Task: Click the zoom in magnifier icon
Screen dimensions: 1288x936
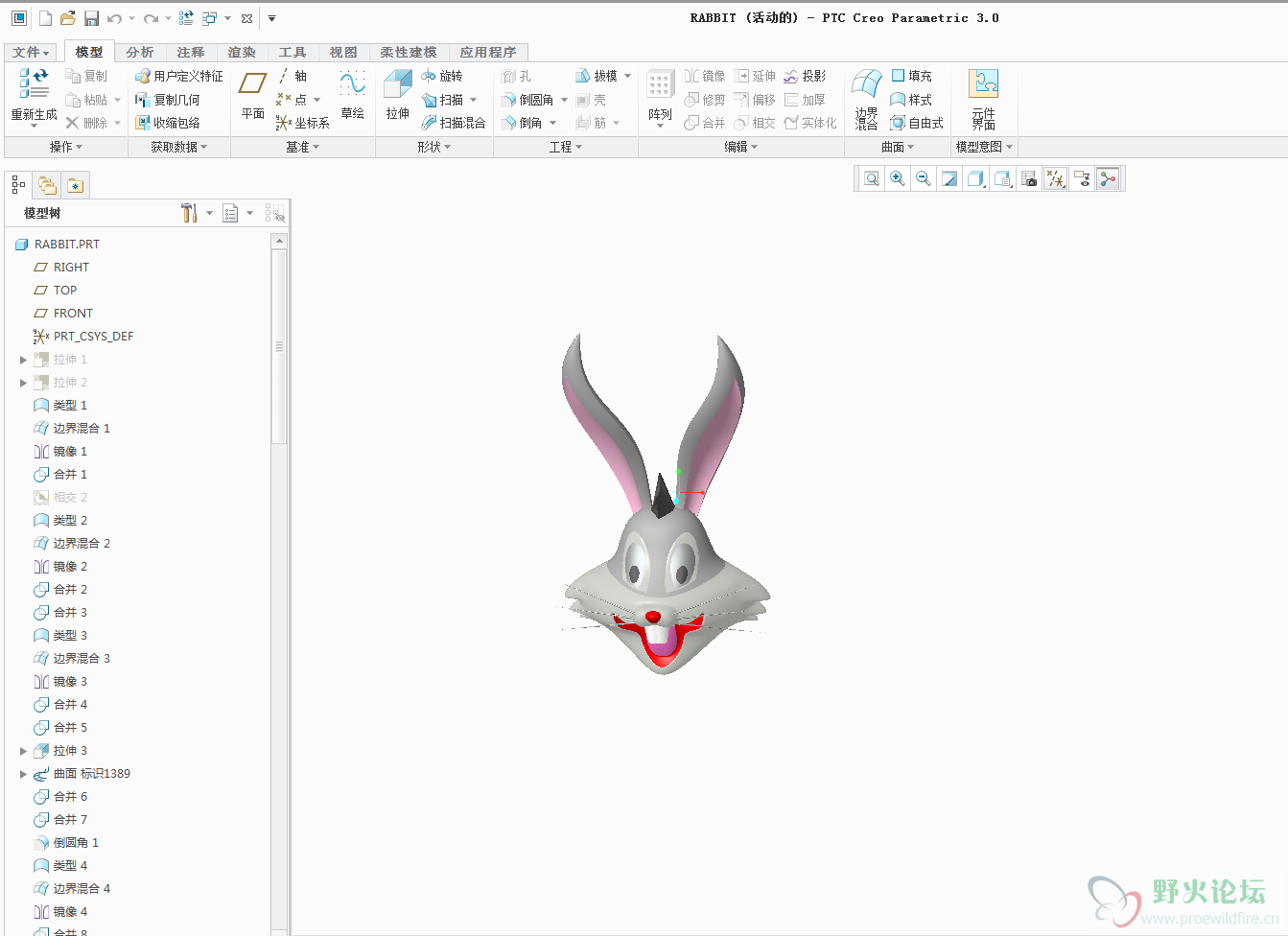Action: click(x=897, y=178)
